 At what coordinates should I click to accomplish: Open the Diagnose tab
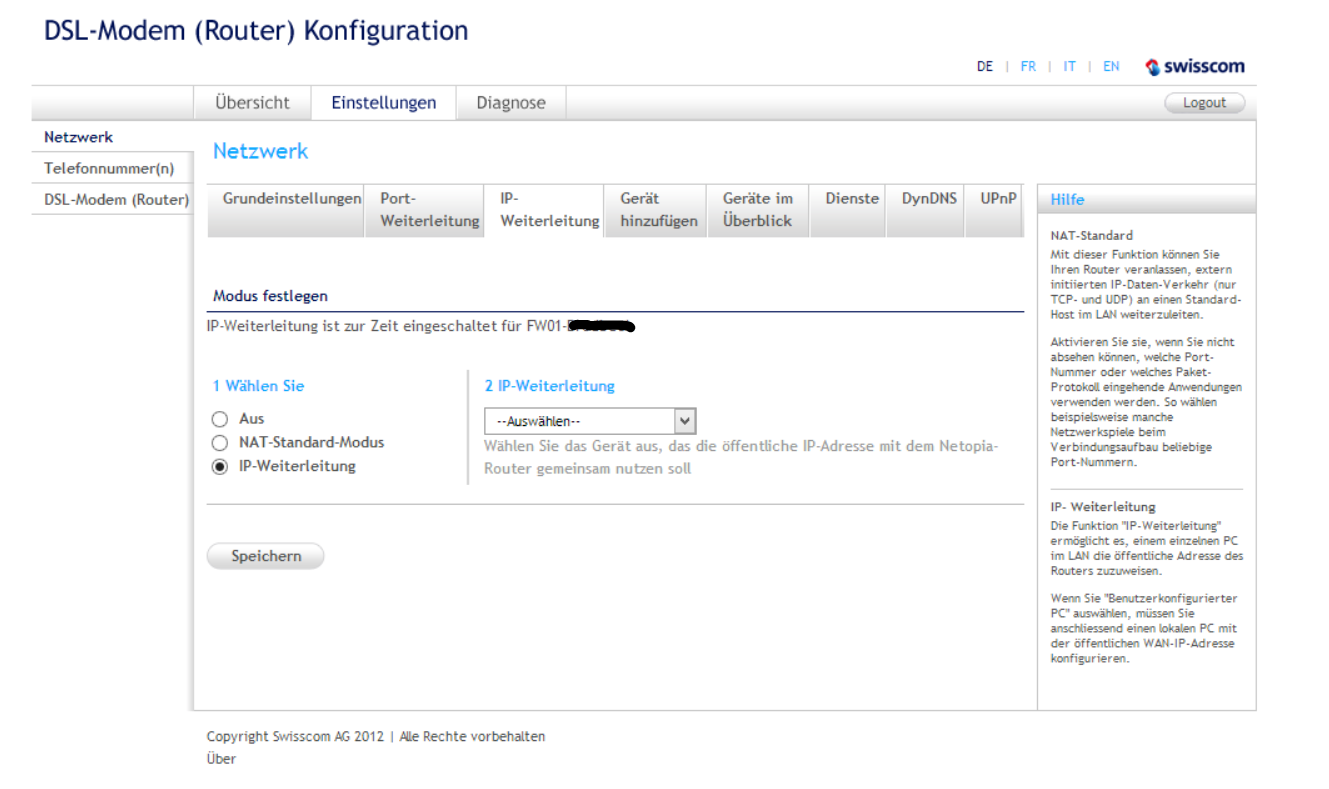(511, 102)
